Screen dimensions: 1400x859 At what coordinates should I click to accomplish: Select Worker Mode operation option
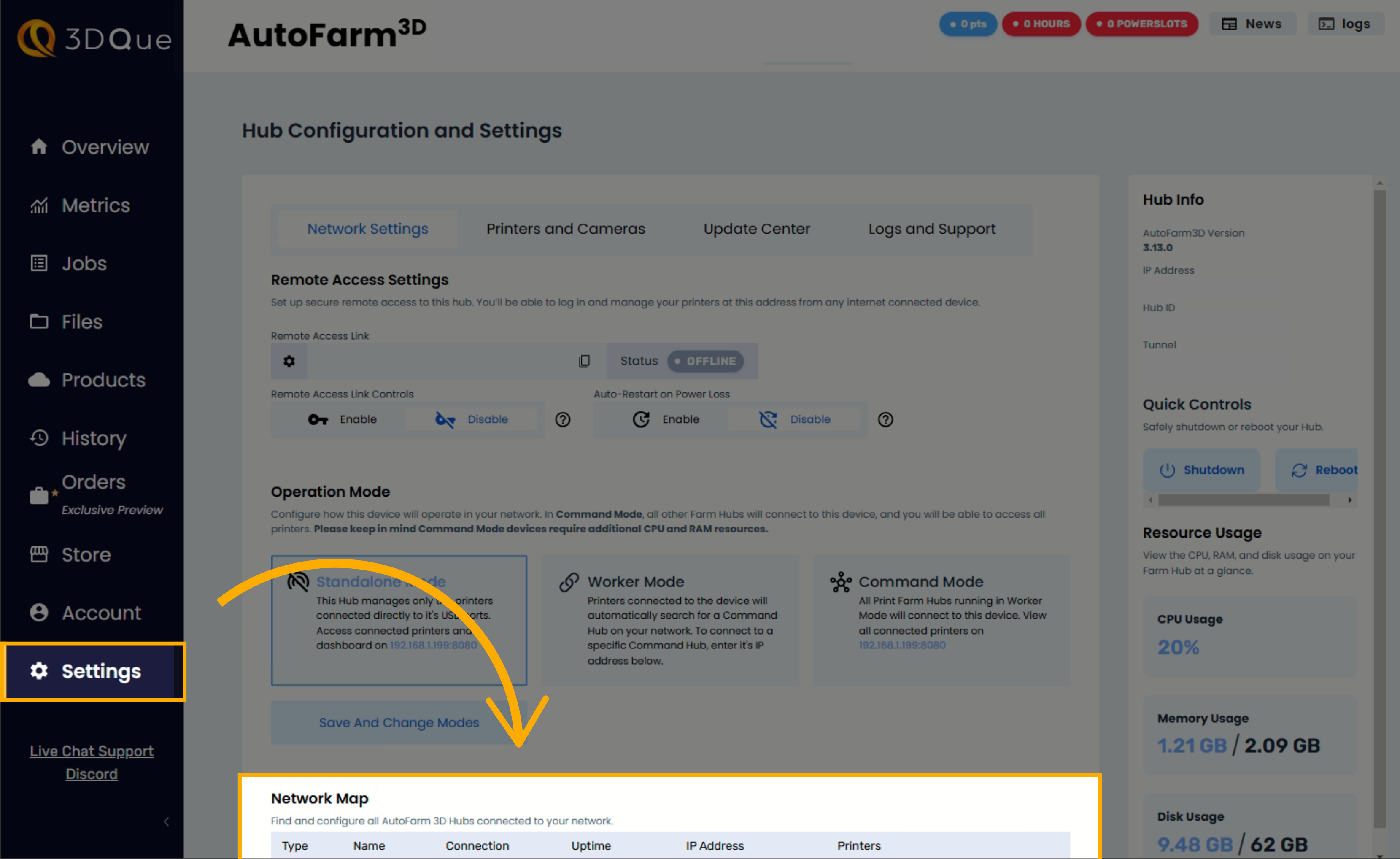[x=670, y=620]
